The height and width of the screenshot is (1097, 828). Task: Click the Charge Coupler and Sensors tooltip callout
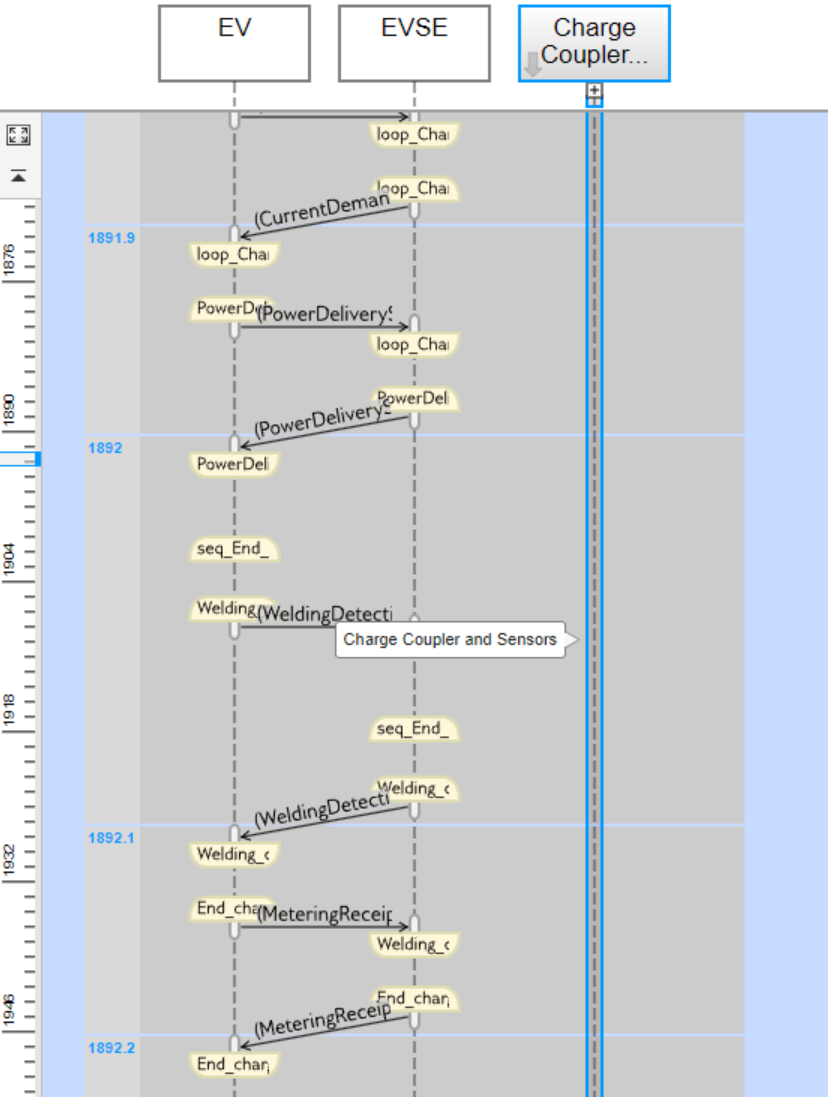(x=450, y=639)
